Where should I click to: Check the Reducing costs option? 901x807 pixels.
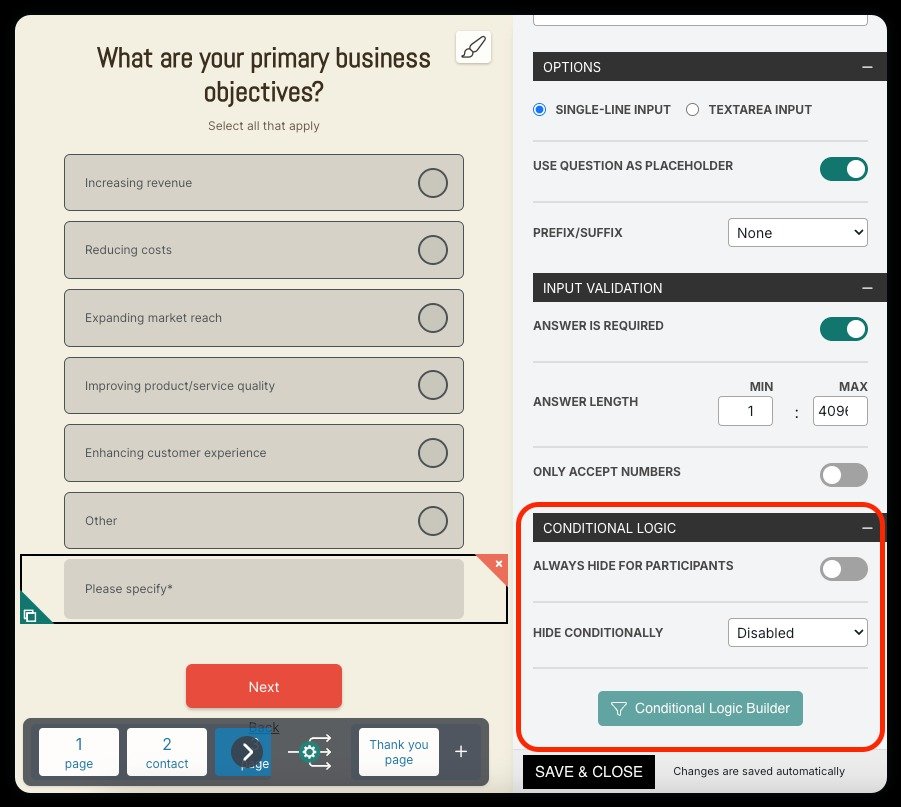click(x=433, y=250)
